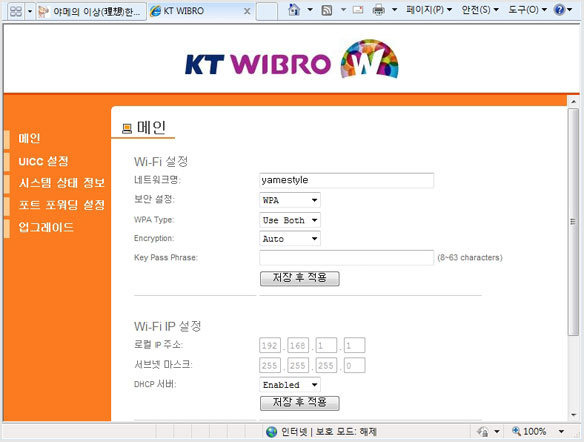This screenshot has height=442, width=584.
Task: Click last subnet mask field 0
Action: pos(354,365)
